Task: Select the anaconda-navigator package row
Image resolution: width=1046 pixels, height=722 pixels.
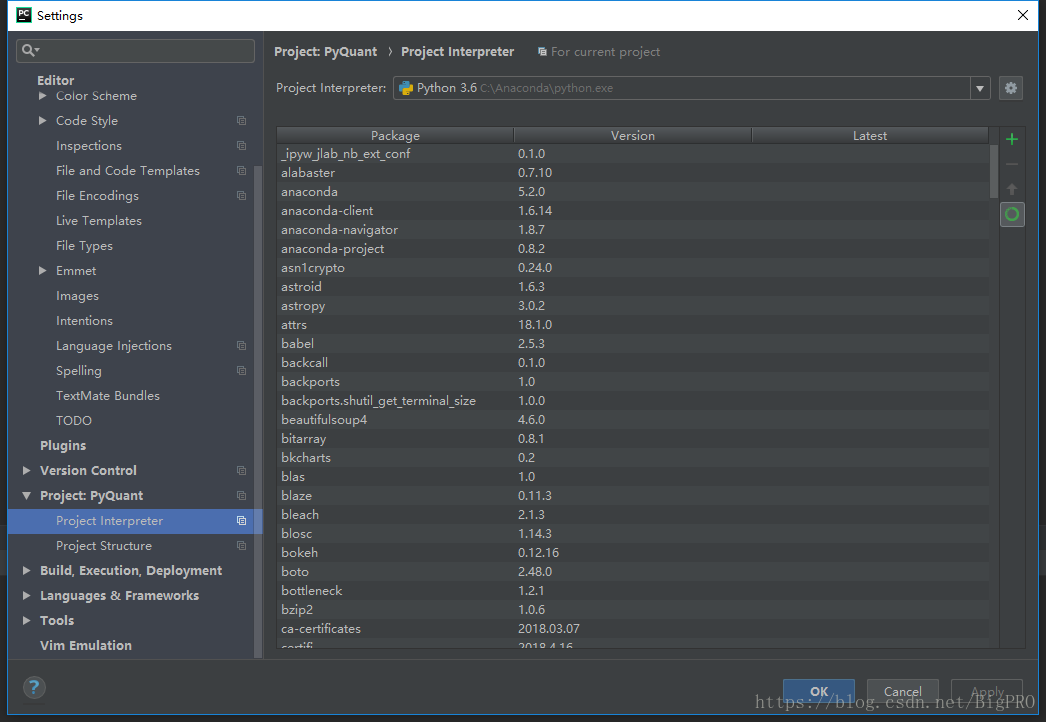Action: [x=632, y=230]
